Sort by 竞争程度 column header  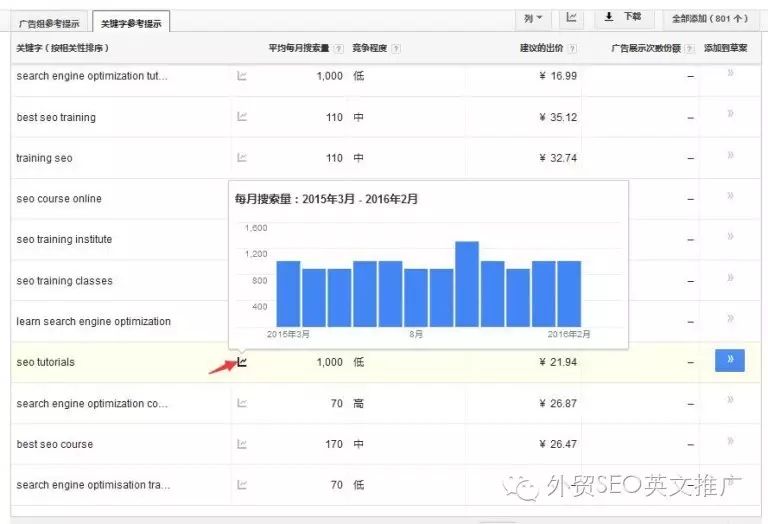[x=370, y=48]
